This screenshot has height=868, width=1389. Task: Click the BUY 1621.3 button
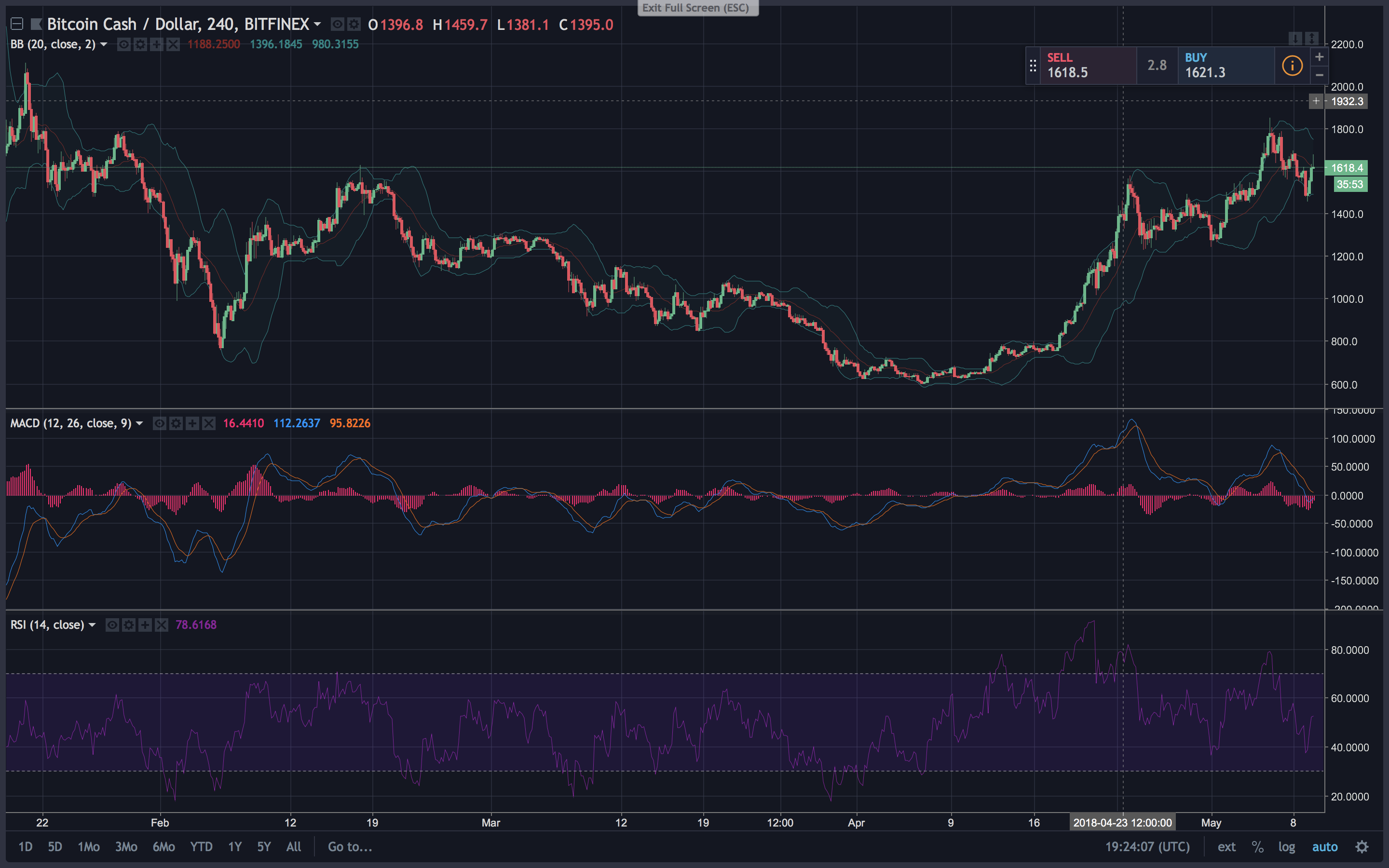point(1226,66)
